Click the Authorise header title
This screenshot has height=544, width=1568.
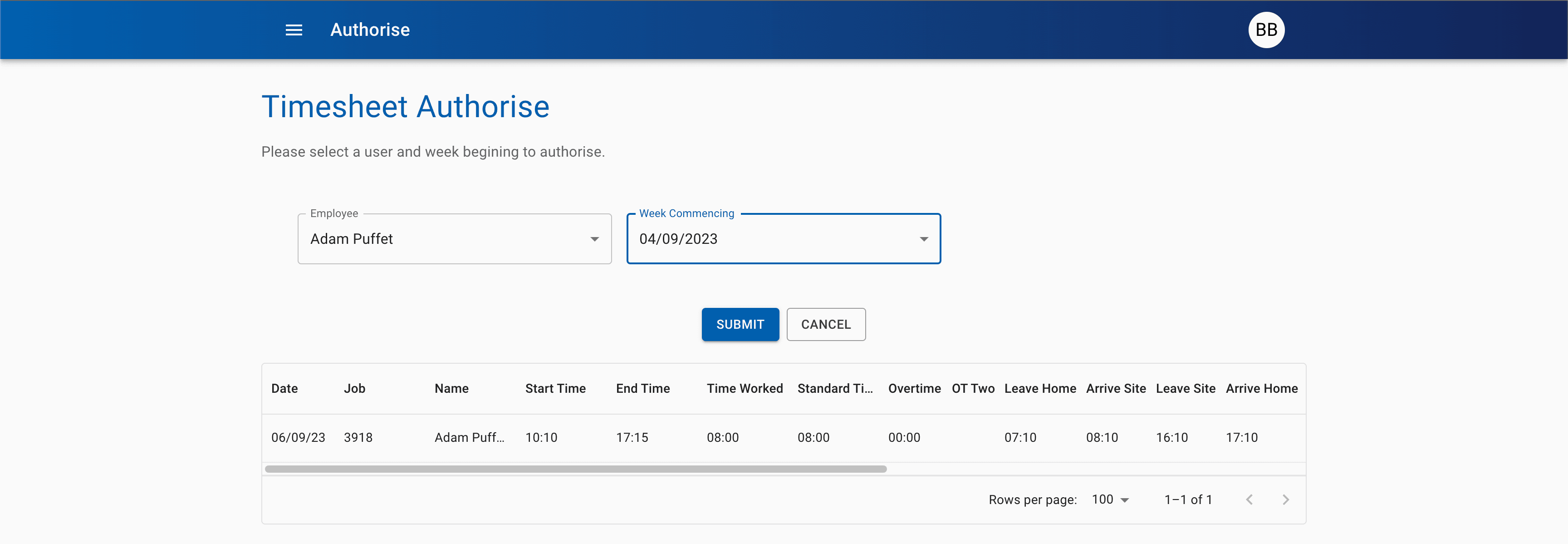(369, 30)
